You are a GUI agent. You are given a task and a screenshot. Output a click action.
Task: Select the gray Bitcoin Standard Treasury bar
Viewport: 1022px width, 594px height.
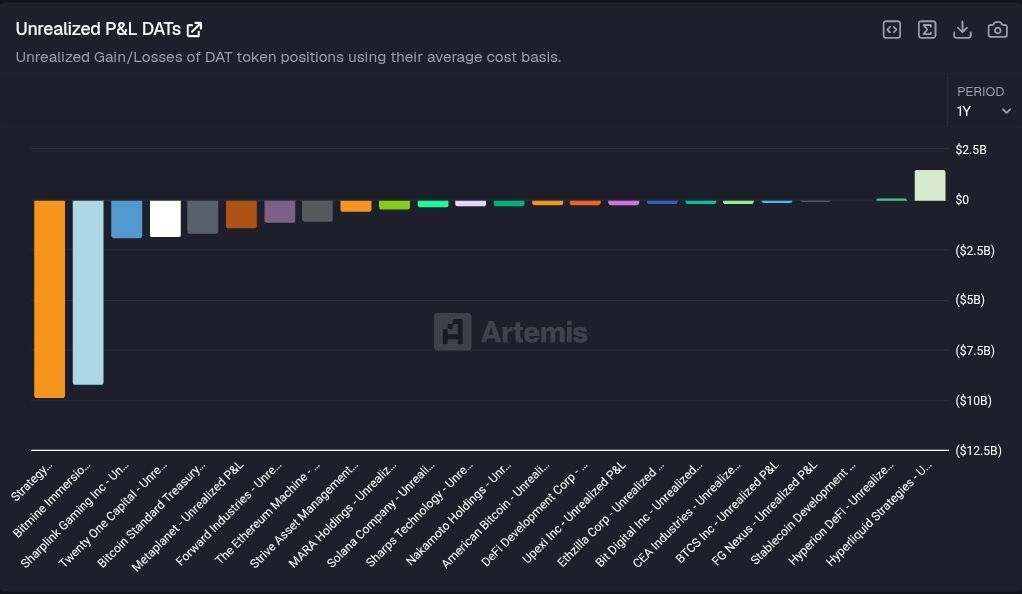coord(203,216)
